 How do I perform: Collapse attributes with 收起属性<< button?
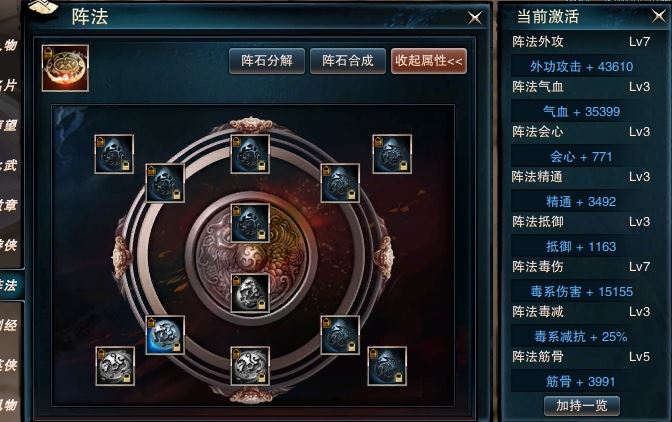tap(429, 61)
